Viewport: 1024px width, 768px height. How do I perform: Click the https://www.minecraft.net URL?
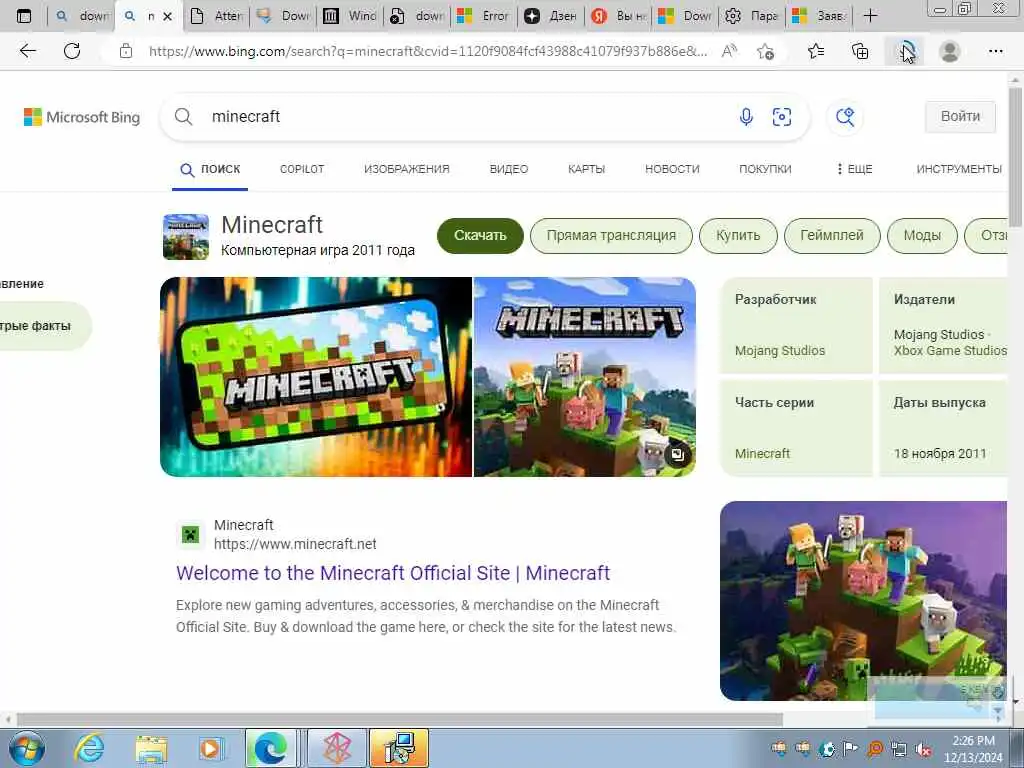(295, 544)
